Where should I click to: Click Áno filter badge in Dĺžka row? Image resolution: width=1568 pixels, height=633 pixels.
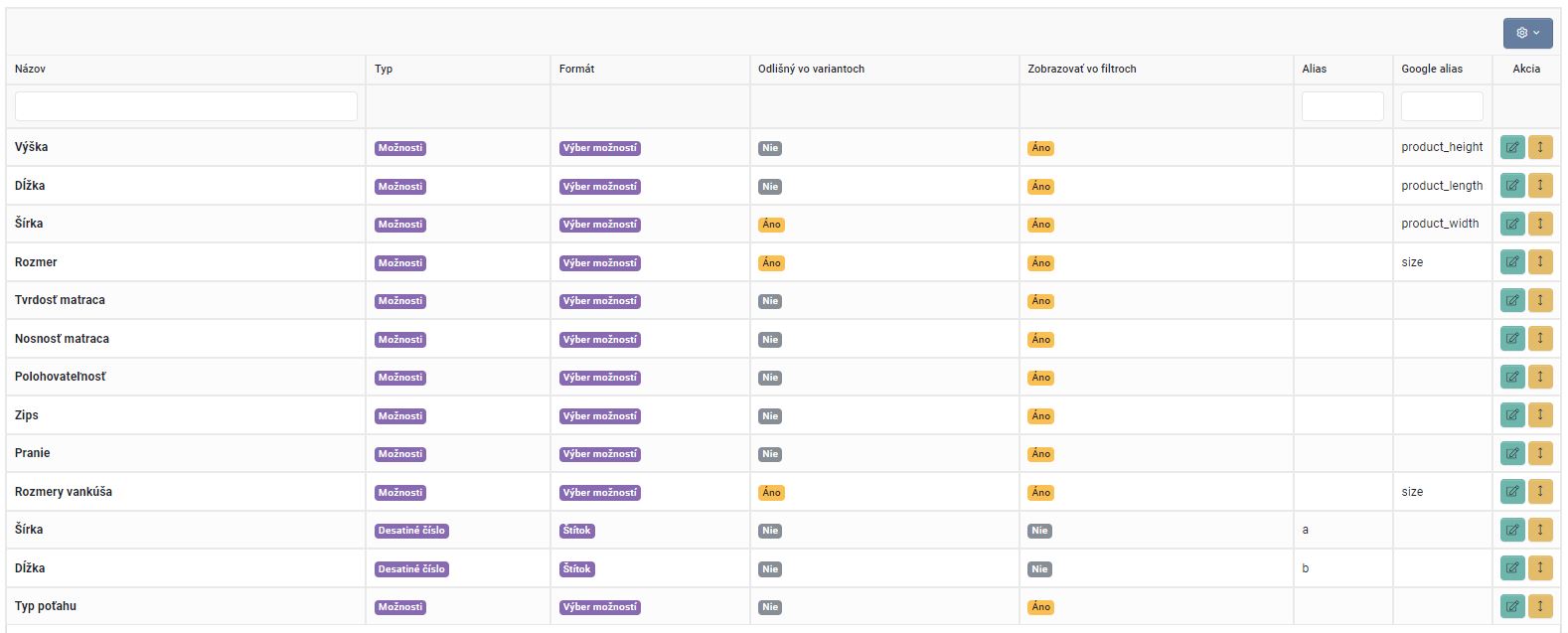click(1040, 187)
